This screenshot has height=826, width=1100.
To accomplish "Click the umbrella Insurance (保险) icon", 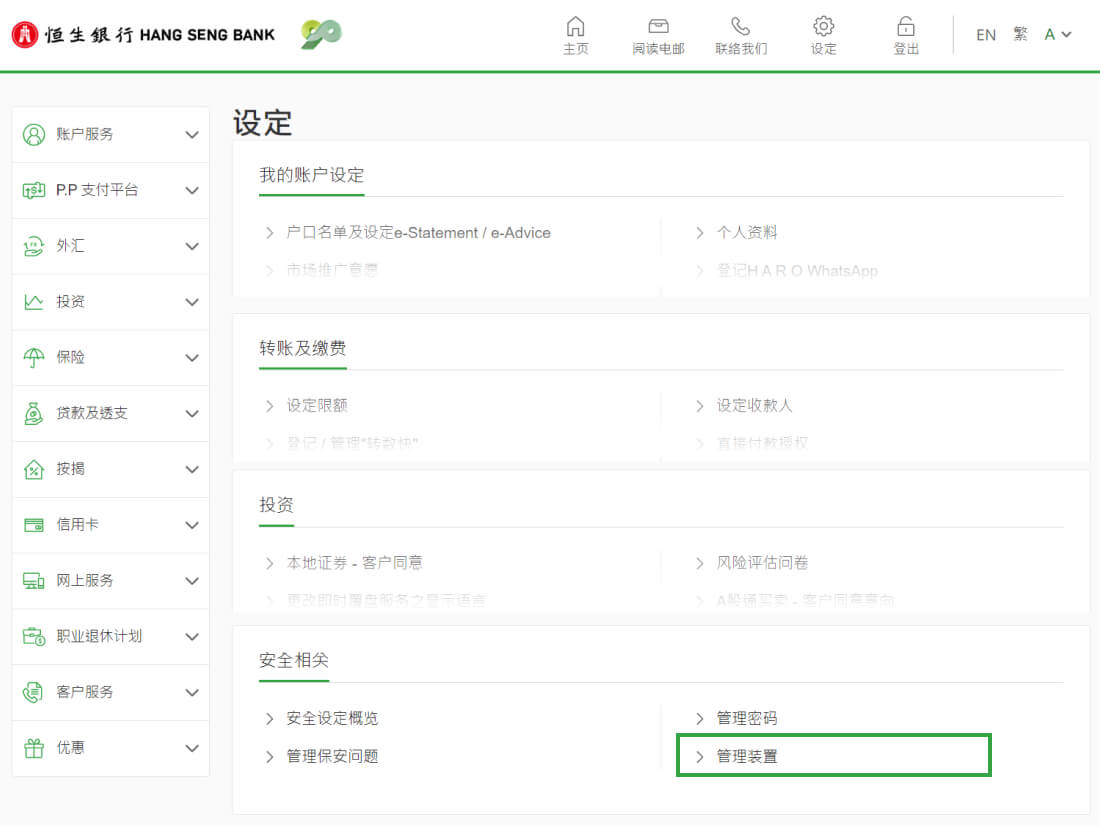I will (34, 357).
